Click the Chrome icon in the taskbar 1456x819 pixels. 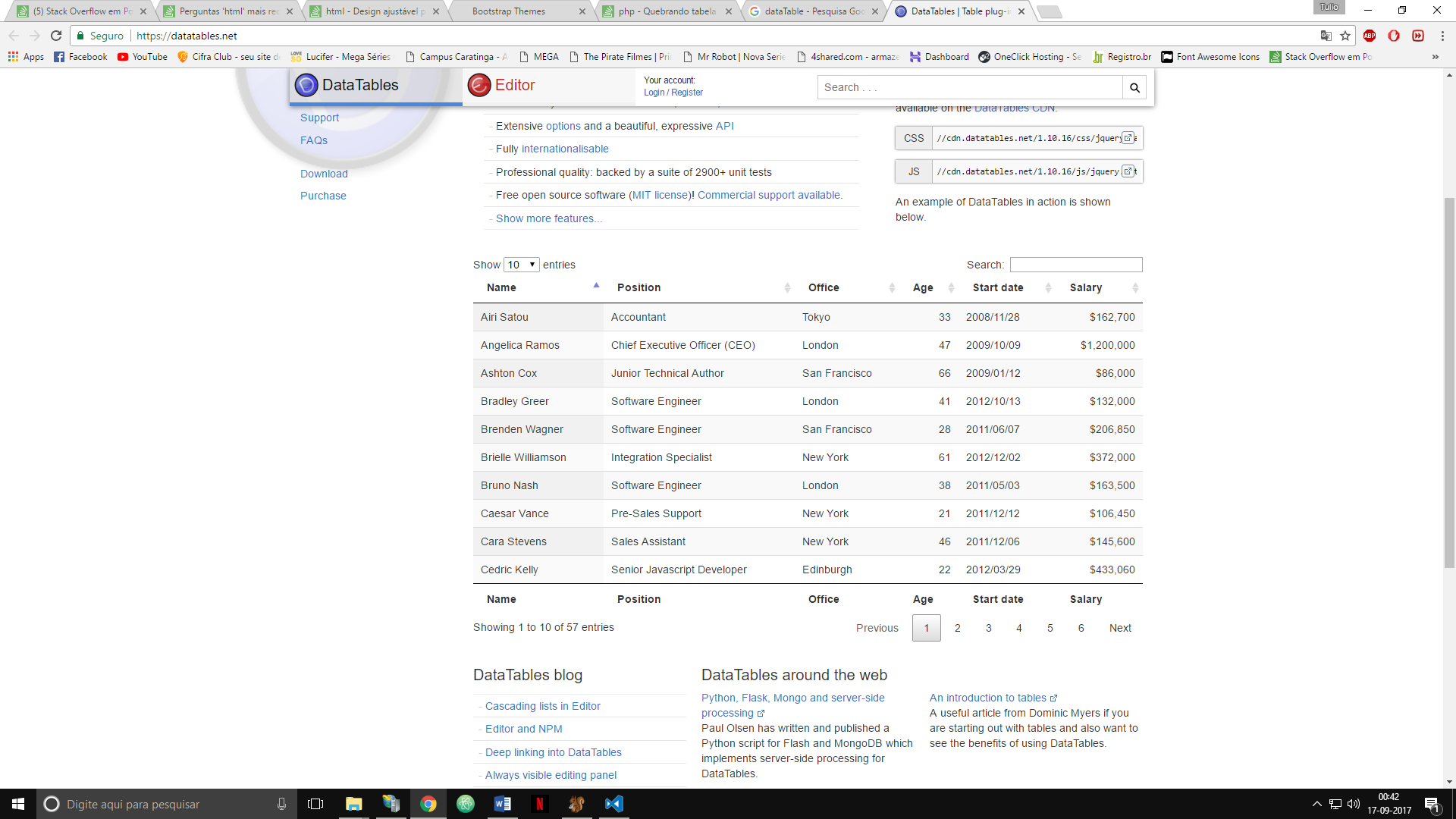pos(428,804)
